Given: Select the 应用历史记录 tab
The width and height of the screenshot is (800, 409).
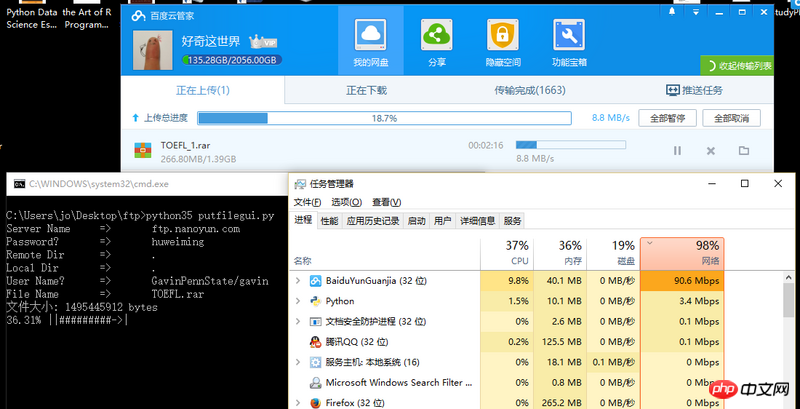Looking at the screenshot, I should pos(372,221).
